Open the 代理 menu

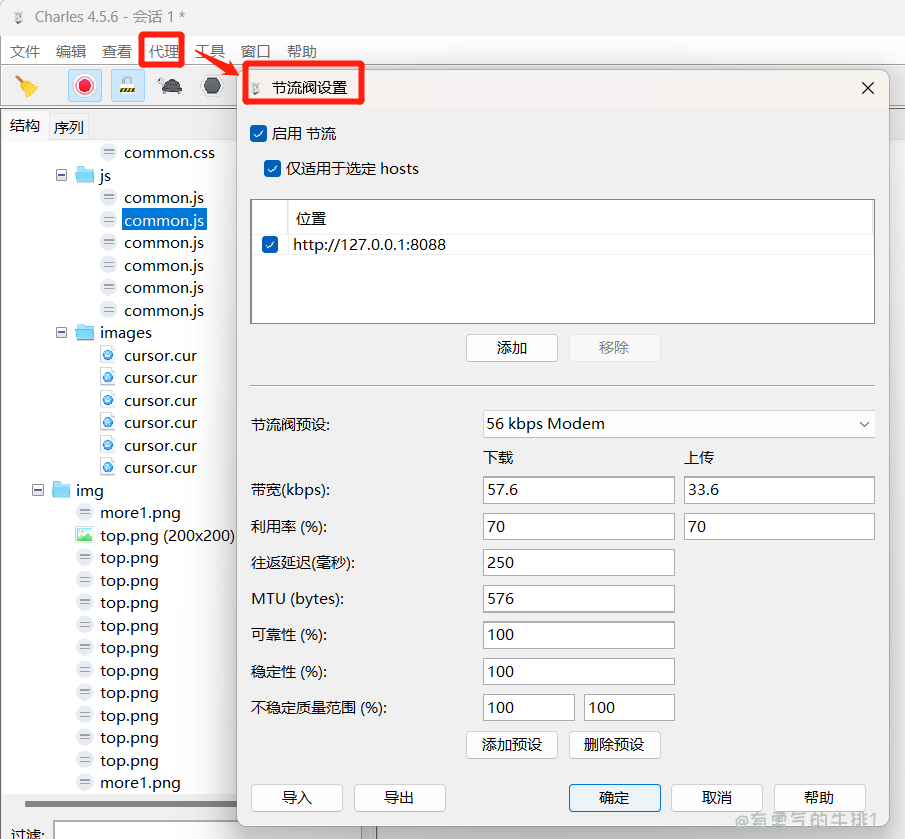tap(163, 51)
